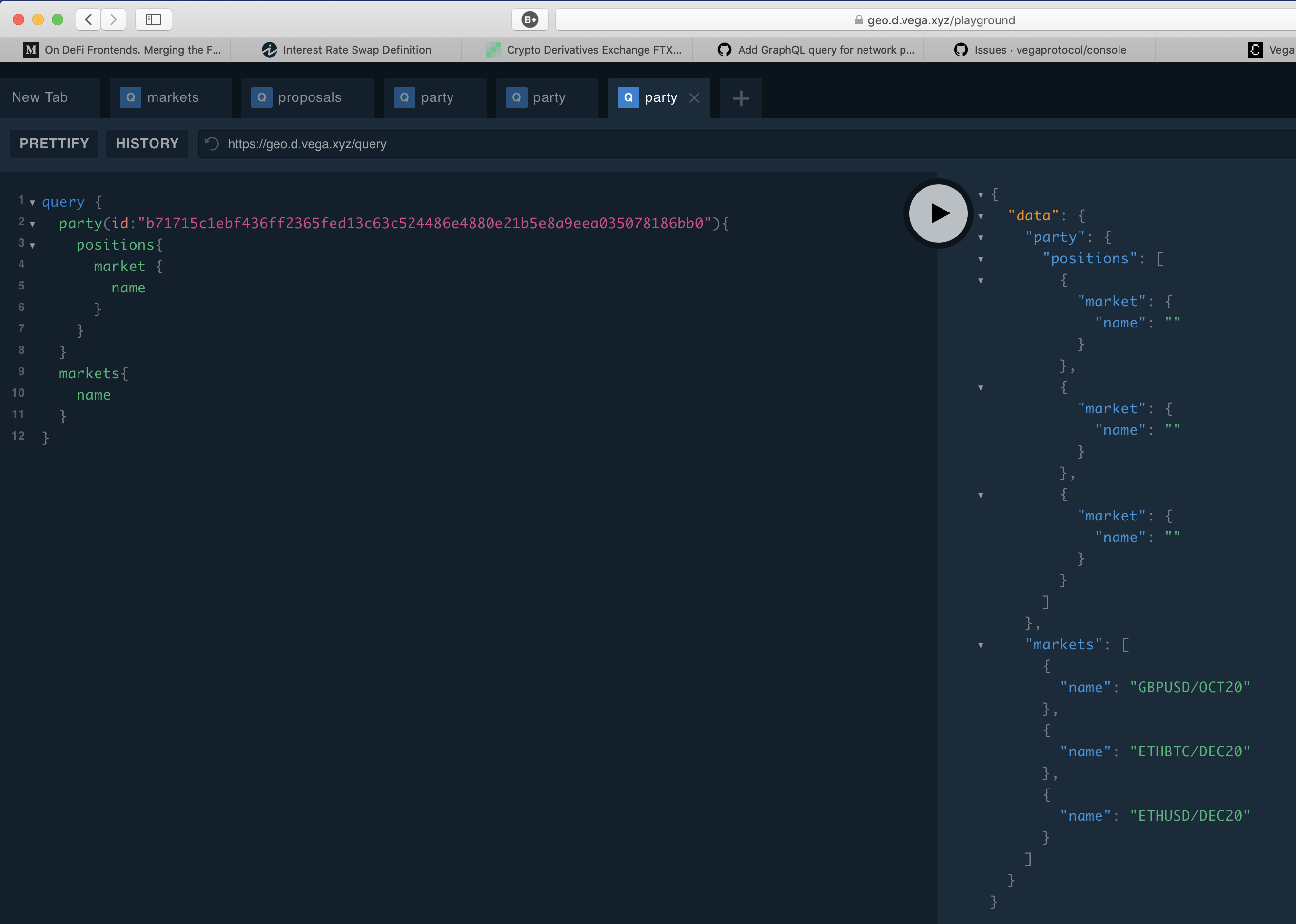Collapse the positions array in the response panel
The image size is (1296, 924).
[981, 259]
